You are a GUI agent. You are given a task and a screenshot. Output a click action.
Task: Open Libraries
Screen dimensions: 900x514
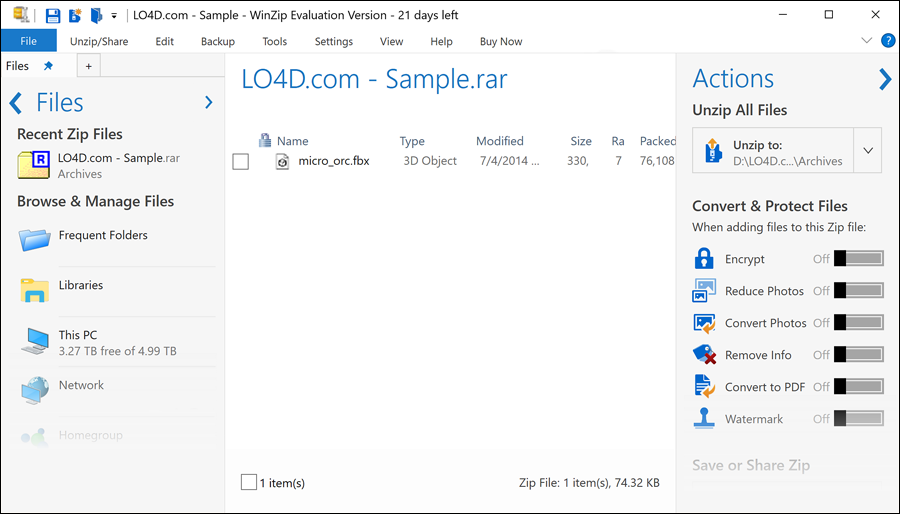coord(80,285)
